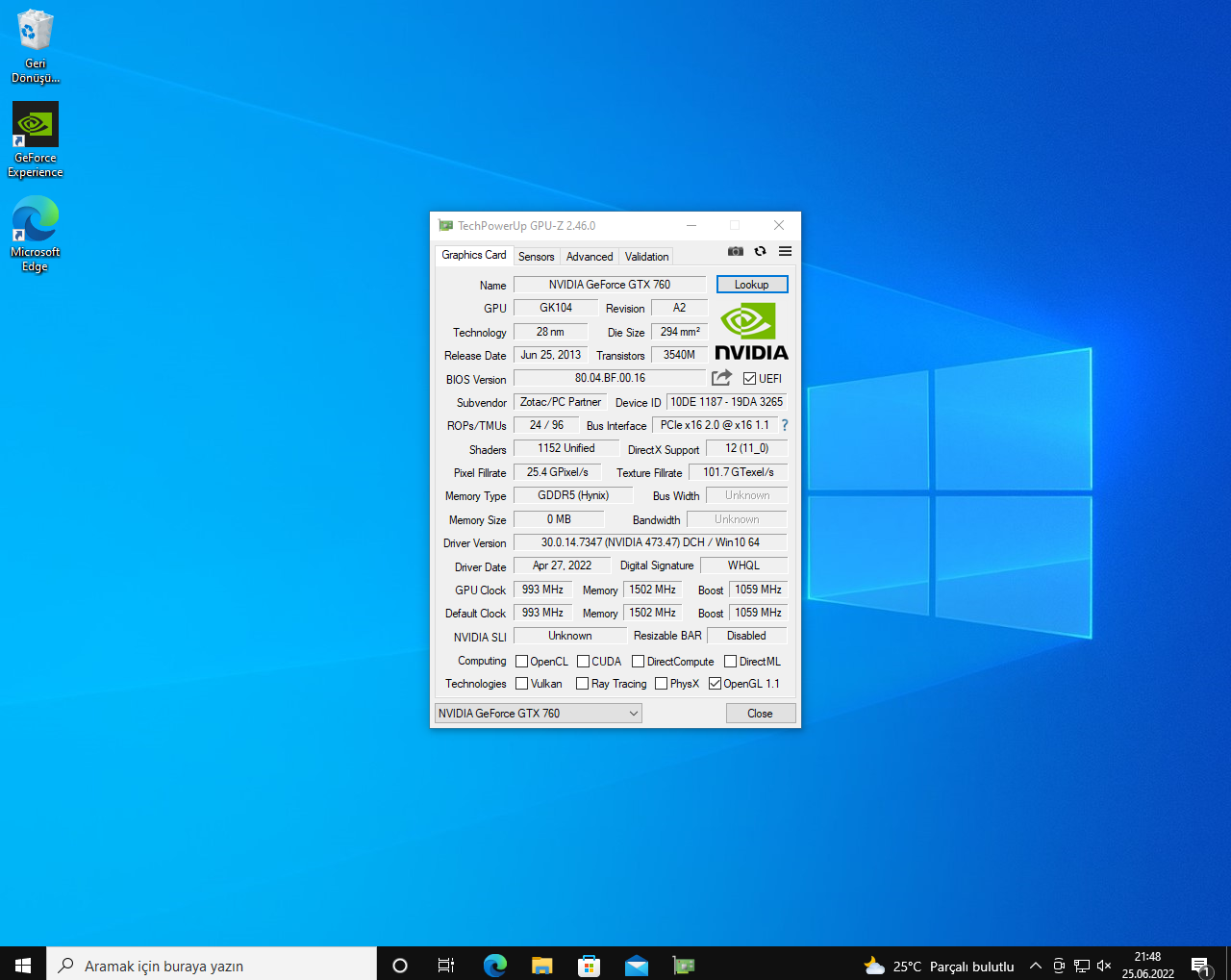Click the weather widget on taskbar

click(x=939, y=966)
